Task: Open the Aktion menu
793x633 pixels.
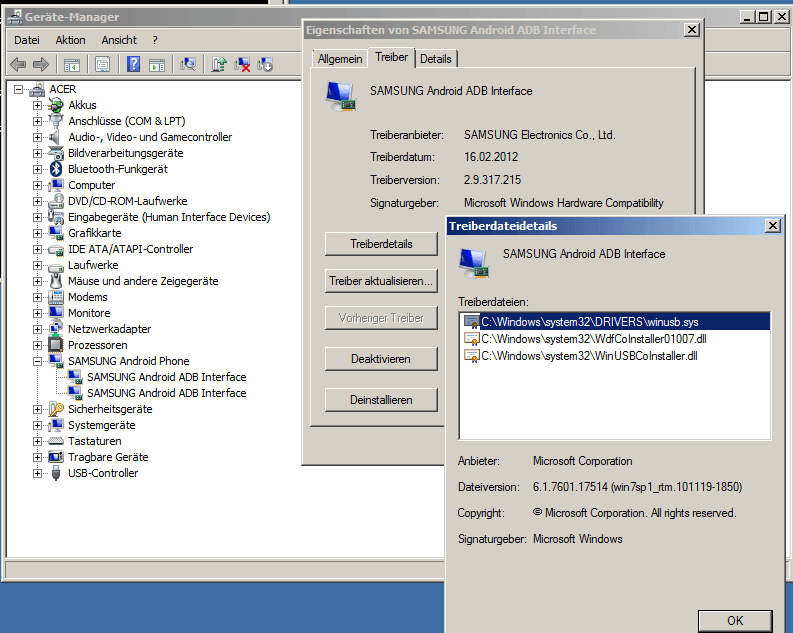Action: pyautogui.click(x=70, y=40)
